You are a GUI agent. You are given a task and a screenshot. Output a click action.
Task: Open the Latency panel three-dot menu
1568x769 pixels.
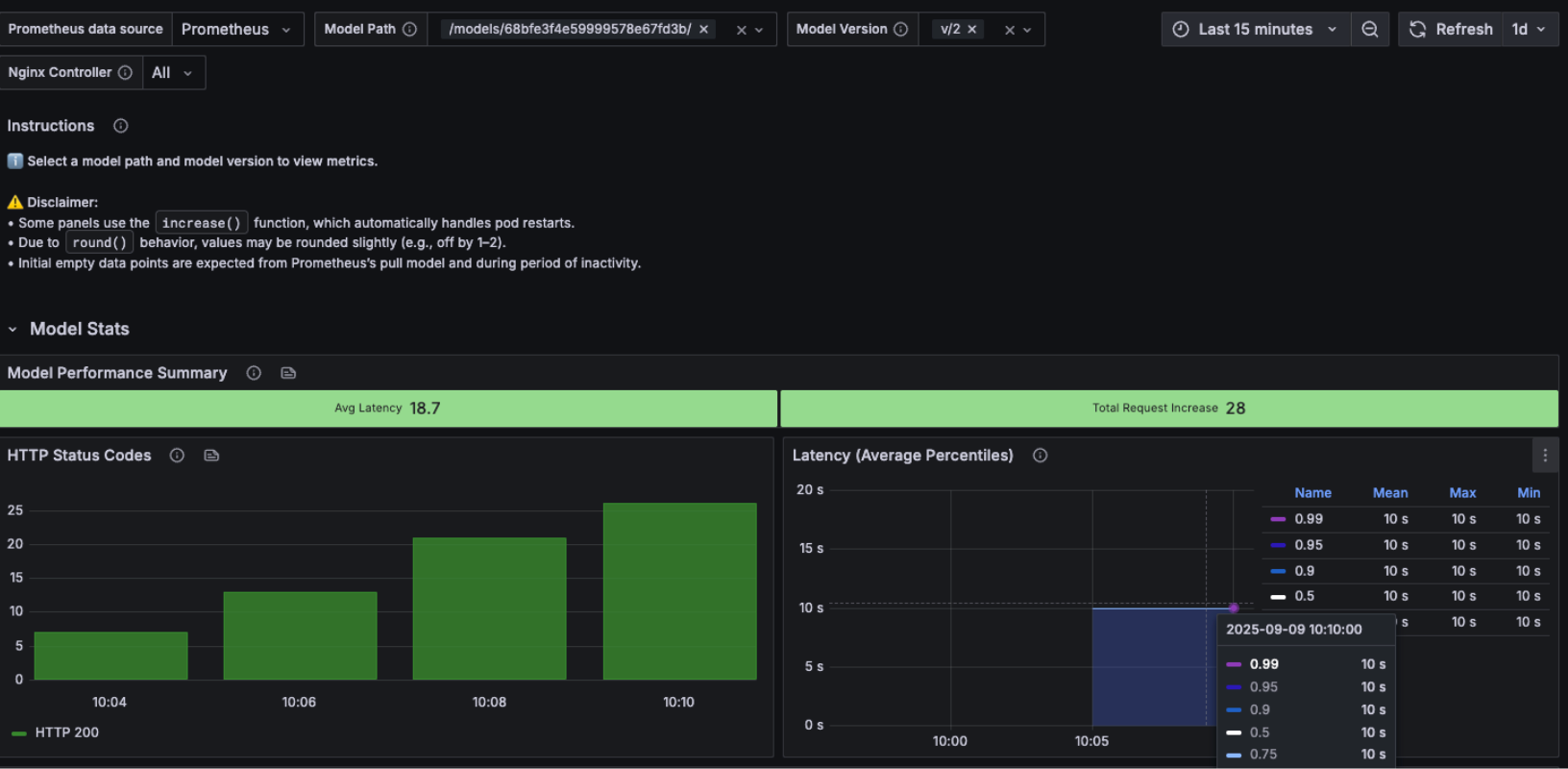1545,456
